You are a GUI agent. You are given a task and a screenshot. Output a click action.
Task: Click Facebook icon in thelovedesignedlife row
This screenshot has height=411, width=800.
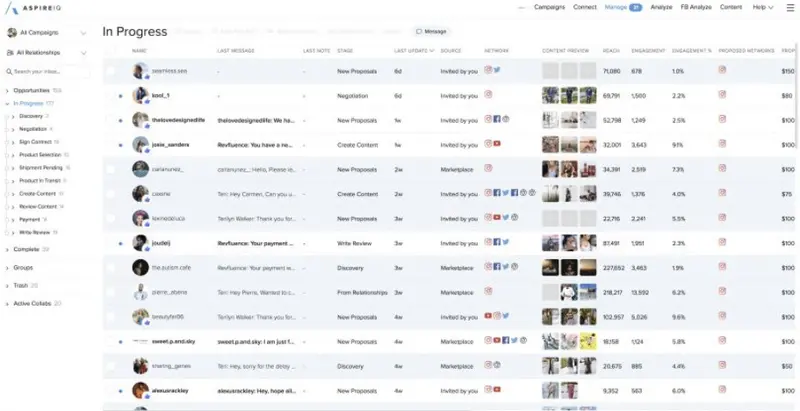pyautogui.click(x=497, y=119)
